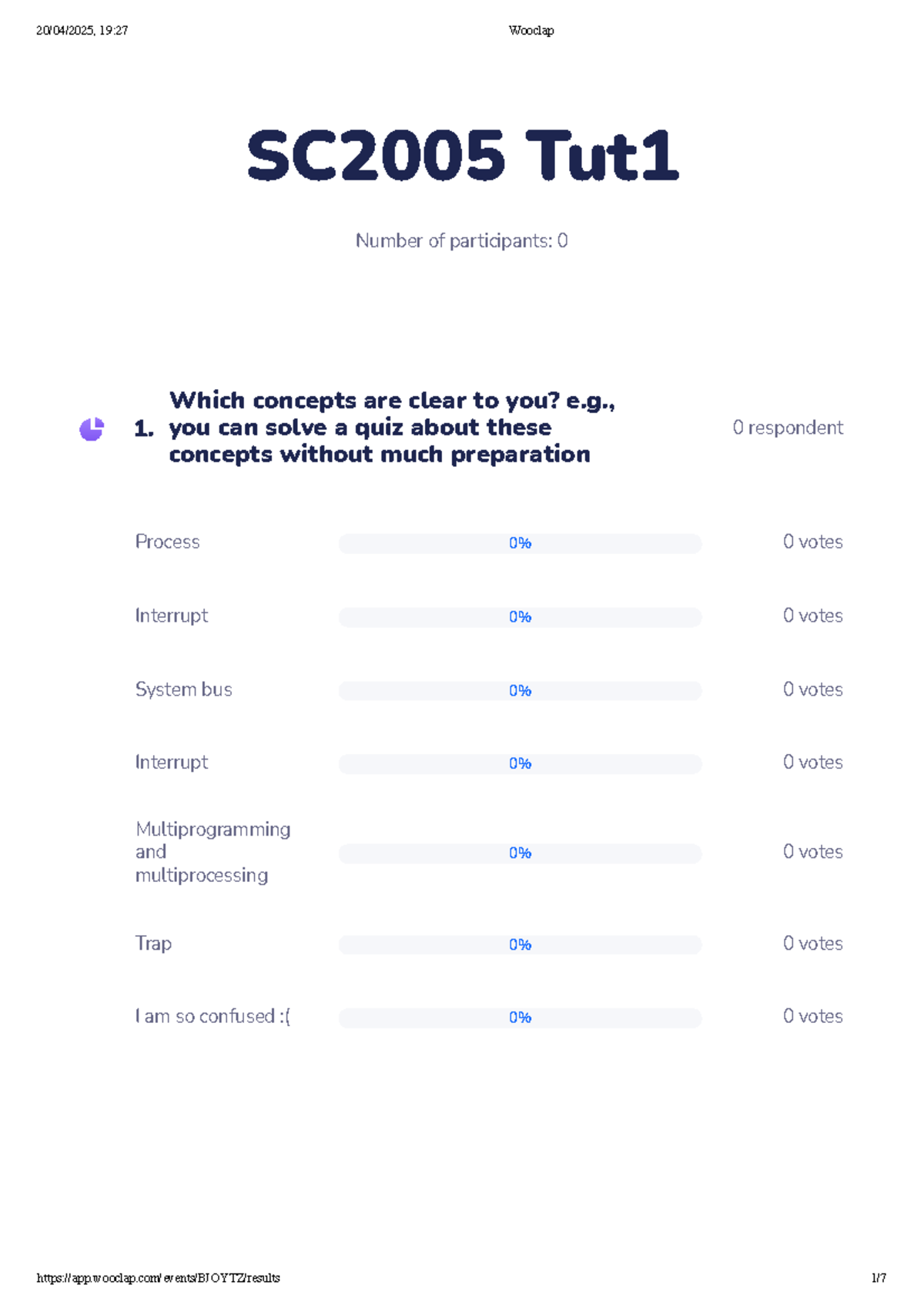Click the 1/7 page number indicator
The height and width of the screenshot is (1308, 924).
point(878,1278)
